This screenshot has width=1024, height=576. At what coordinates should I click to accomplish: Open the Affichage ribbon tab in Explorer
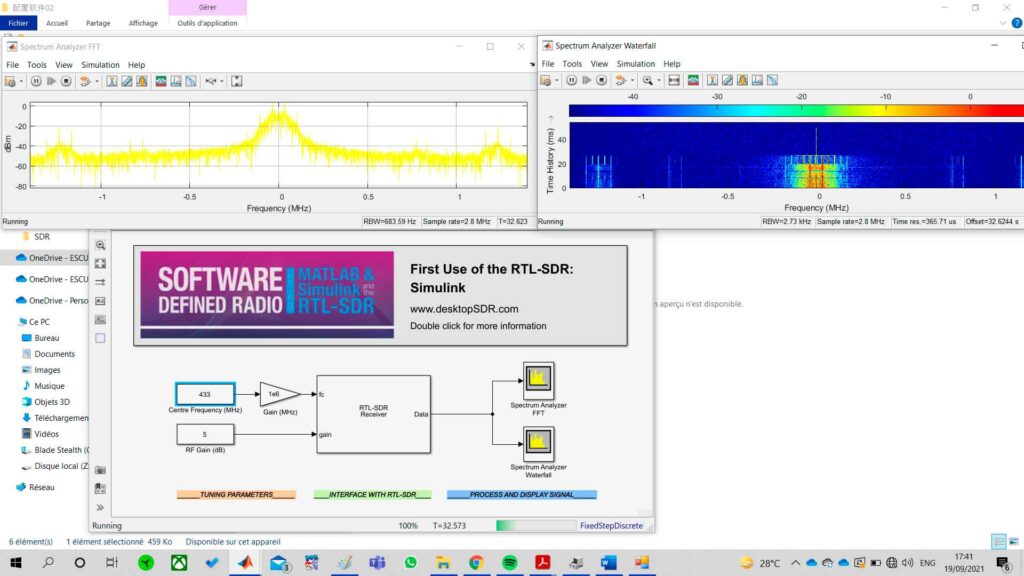(143, 23)
